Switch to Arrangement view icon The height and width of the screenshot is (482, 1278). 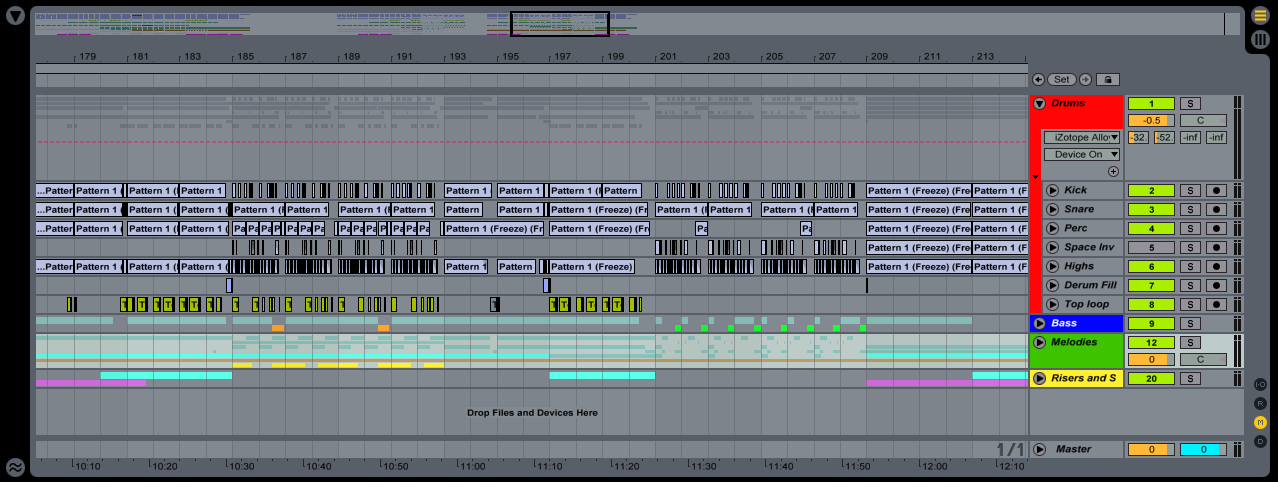[1260, 15]
